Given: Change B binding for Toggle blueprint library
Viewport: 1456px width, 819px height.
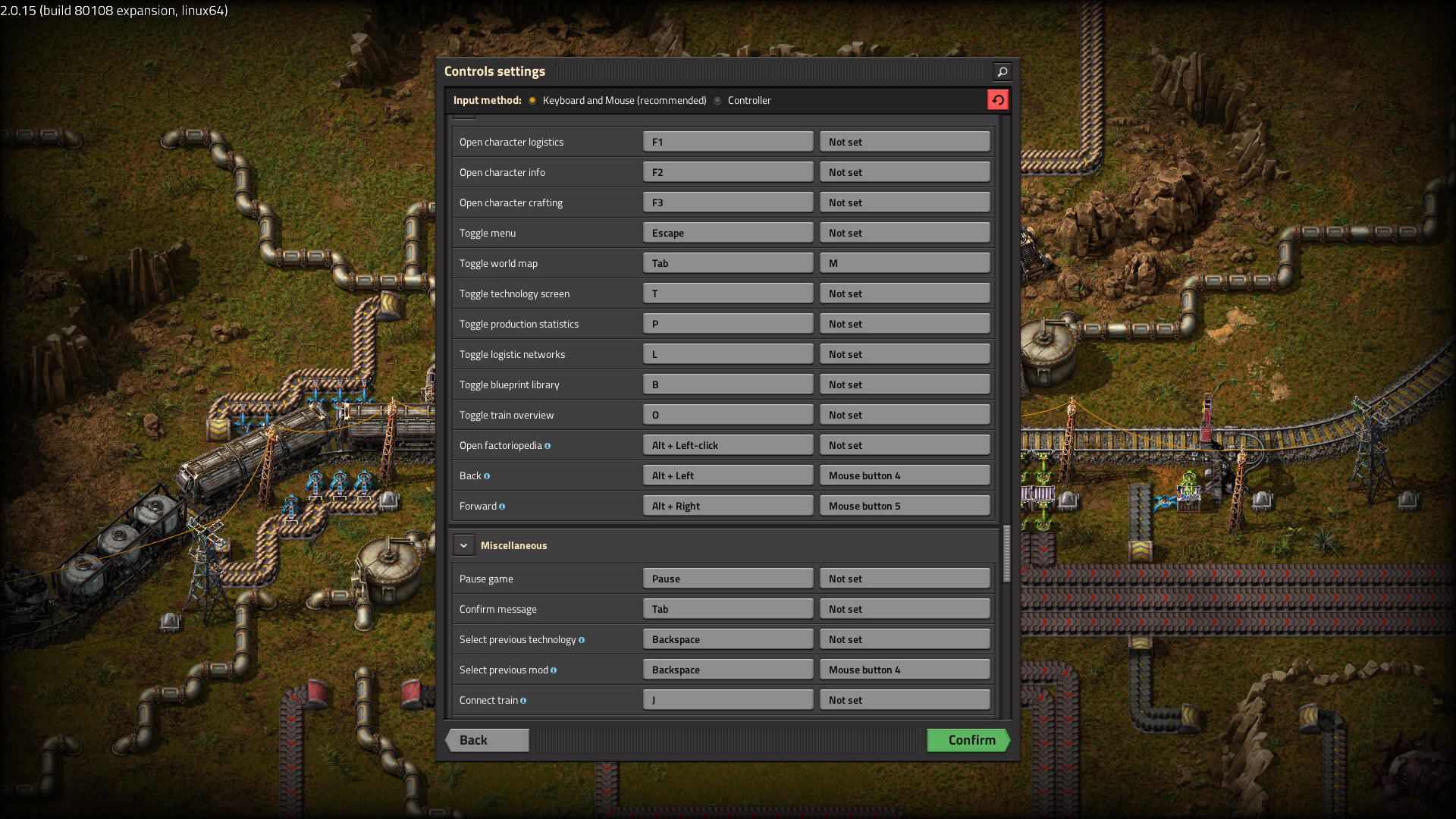Looking at the screenshot, I should point(728,384).
